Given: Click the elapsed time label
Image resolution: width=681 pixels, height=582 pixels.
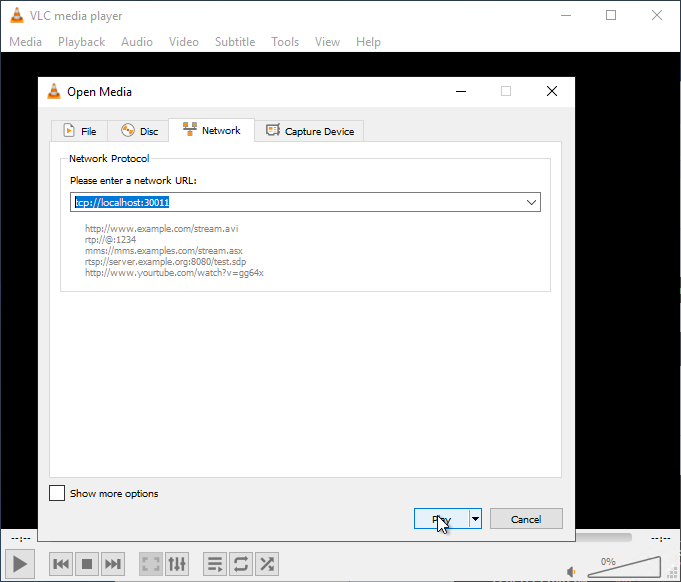Looking at the screenshot, I should [21, 539].
